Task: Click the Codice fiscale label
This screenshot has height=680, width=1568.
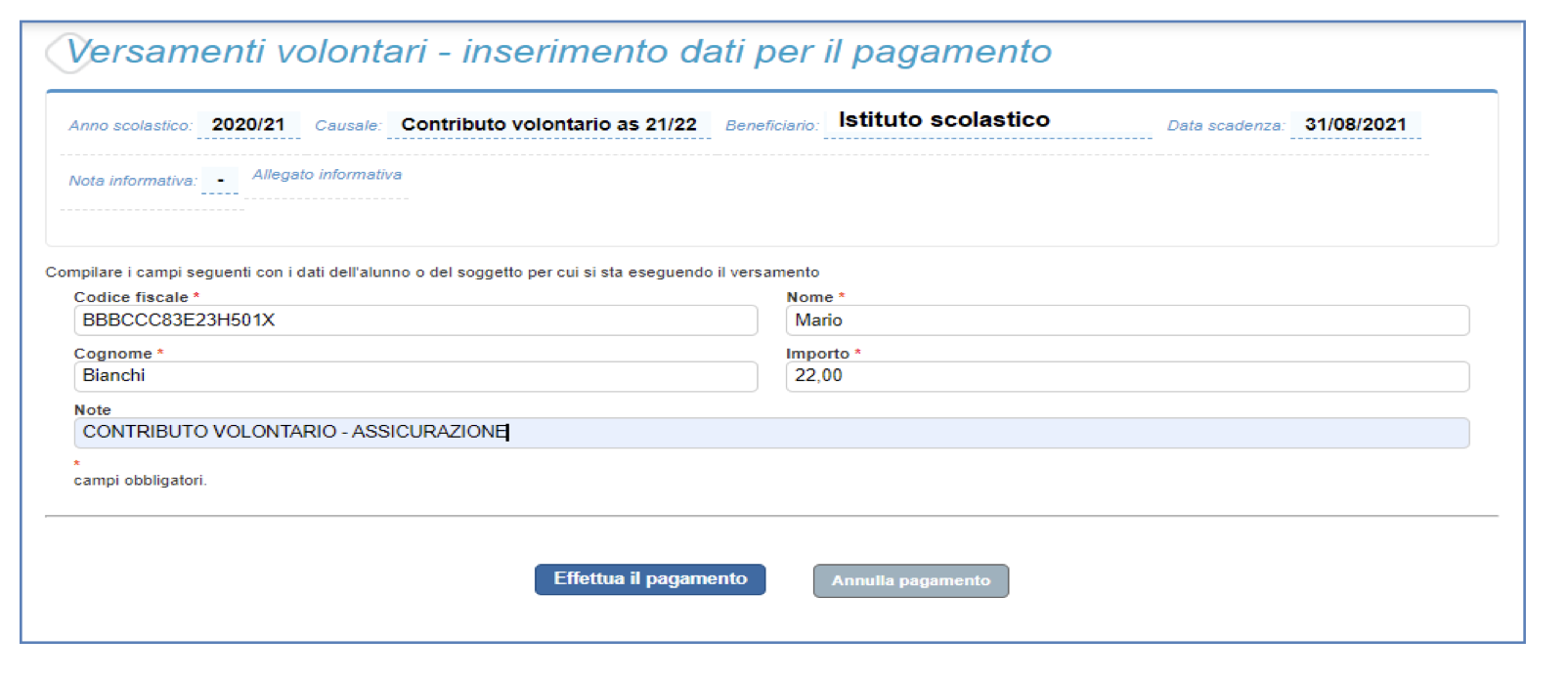Action: (x=131, y=297)
